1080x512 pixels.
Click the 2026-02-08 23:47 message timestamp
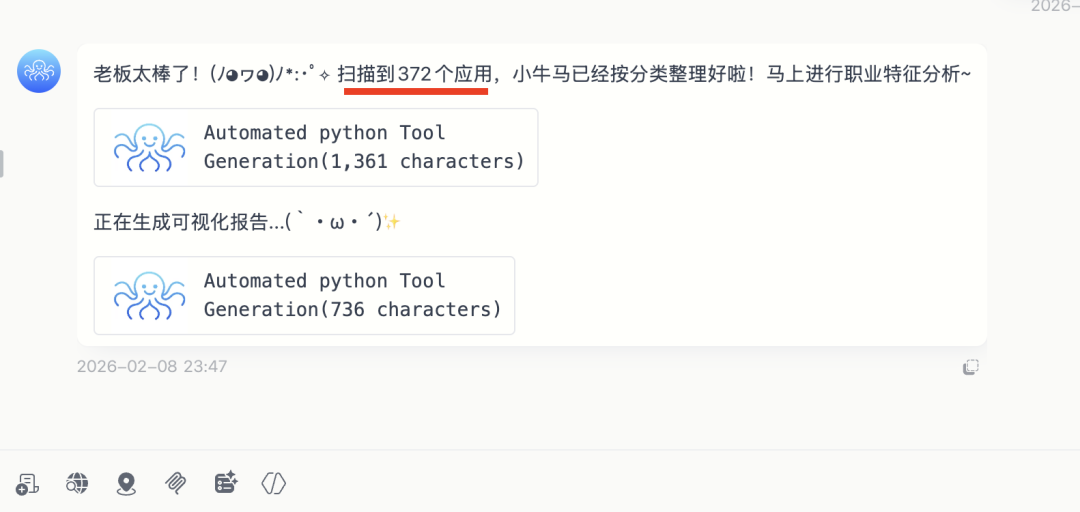(x=152, y=367)
